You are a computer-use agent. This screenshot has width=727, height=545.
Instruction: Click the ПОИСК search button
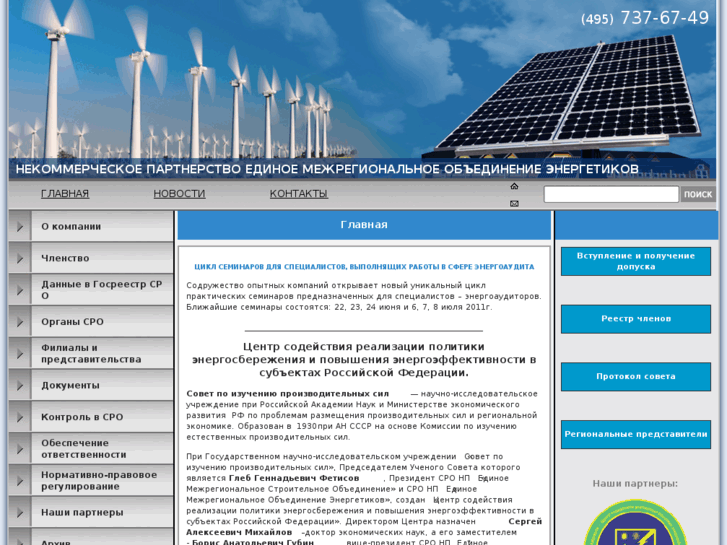pyautogui.click(x=698, y=194)
